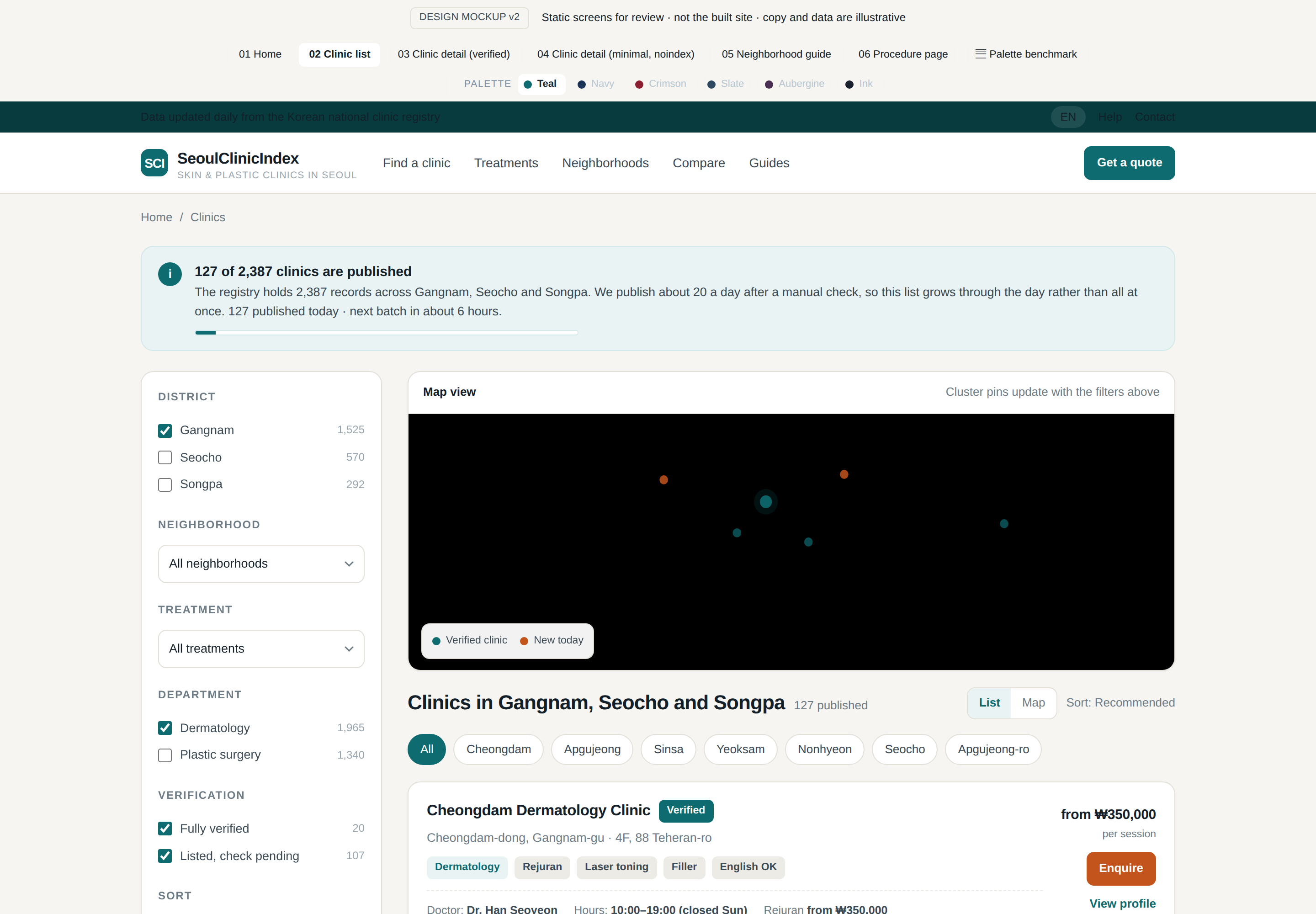Pick the Aubergine palette
Image resolution: width=1316 pixels, height=914 pixels.
pos(795,84)
